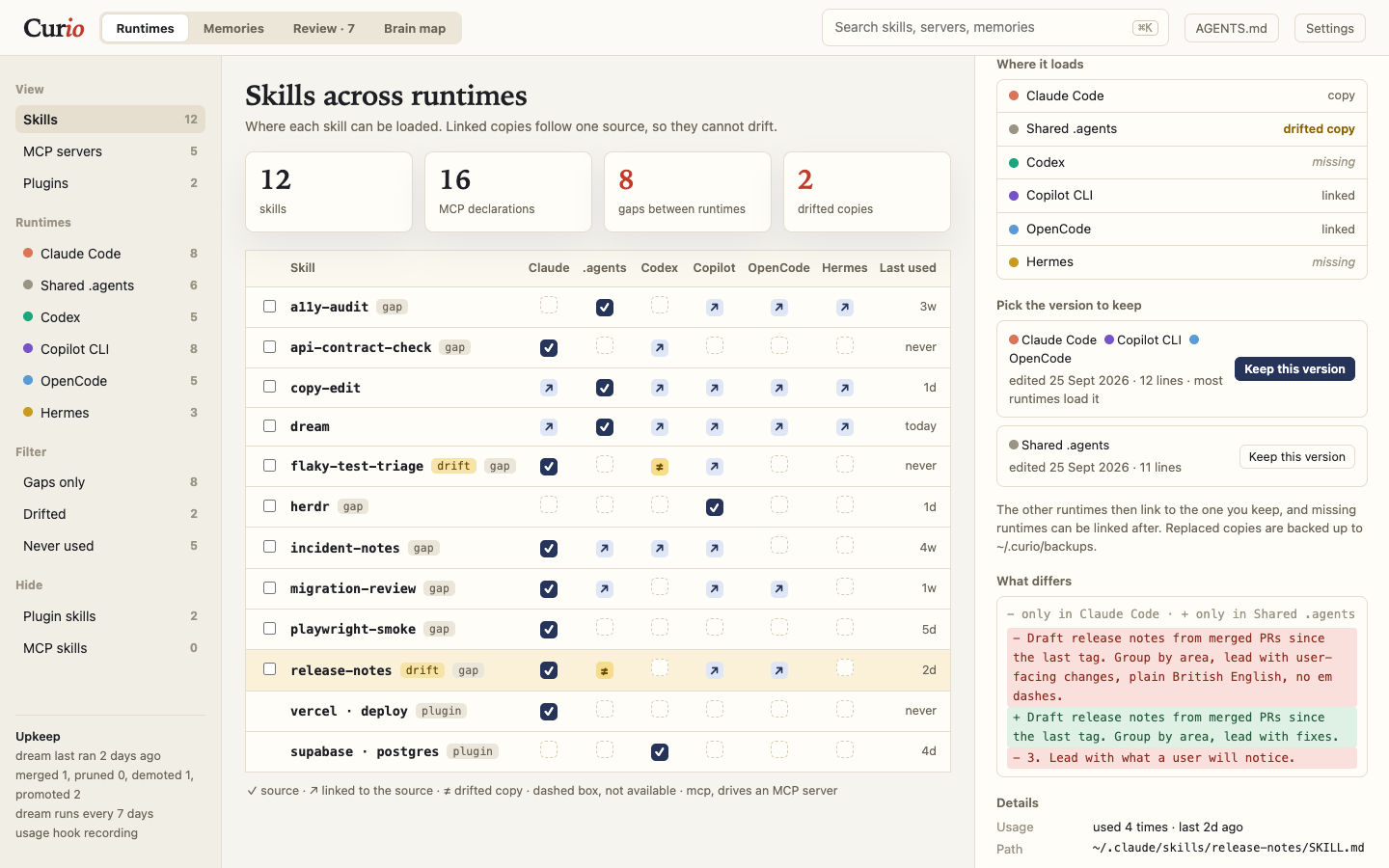
Task: Click the Curio logo
Action: tap(54, 28)
